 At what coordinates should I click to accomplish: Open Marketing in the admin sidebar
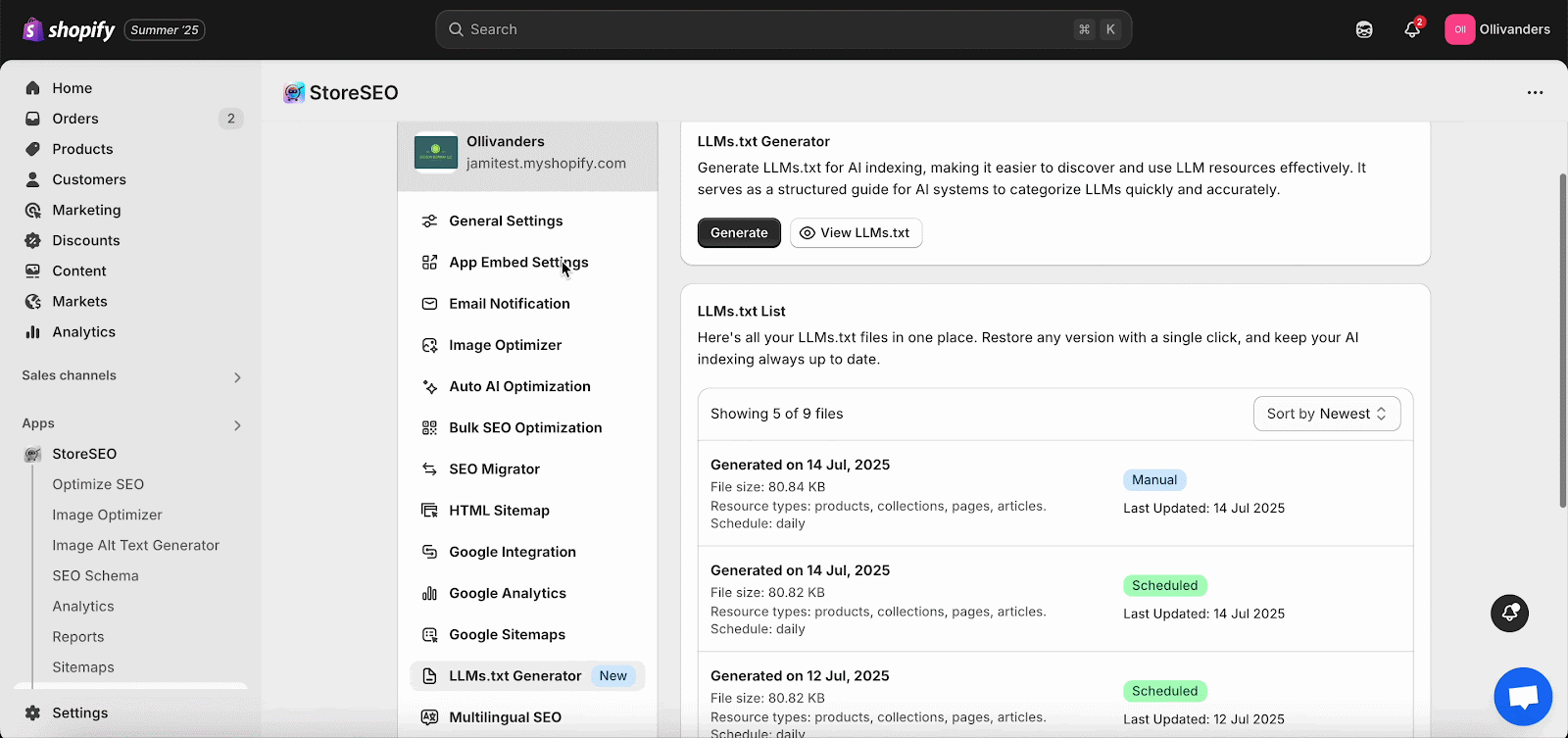(x=86, y=210)
